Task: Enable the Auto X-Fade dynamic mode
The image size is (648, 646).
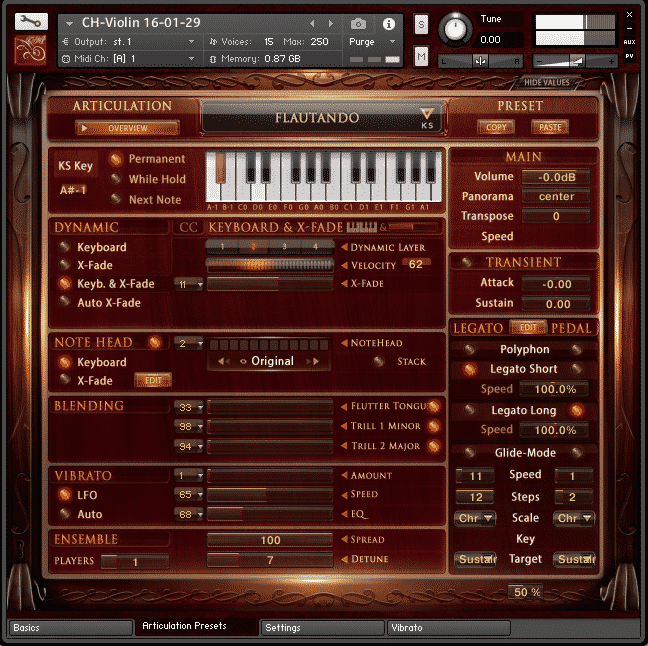Action: click(65, 302)
